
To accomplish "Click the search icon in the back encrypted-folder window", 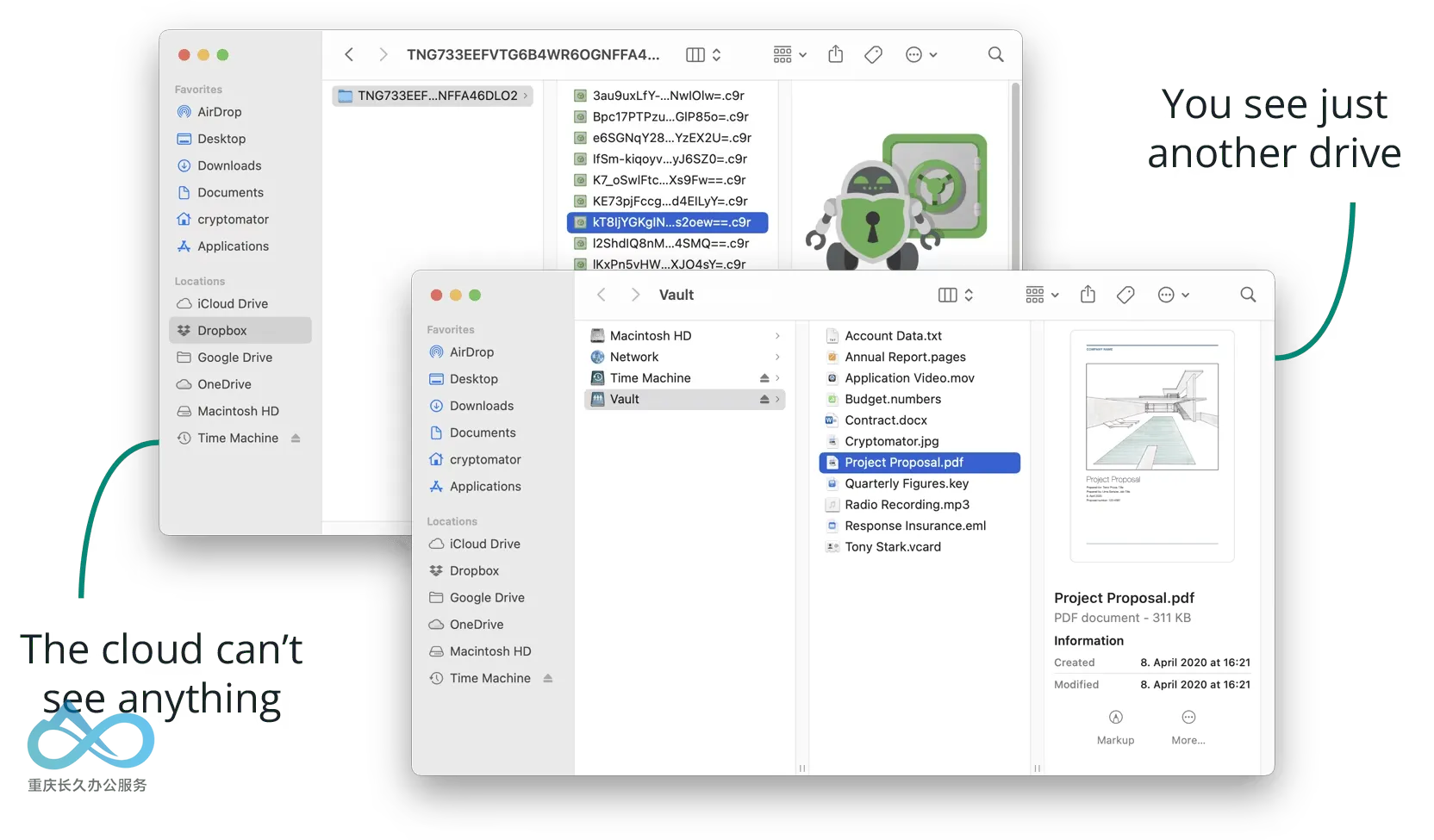I will point(995,54).
